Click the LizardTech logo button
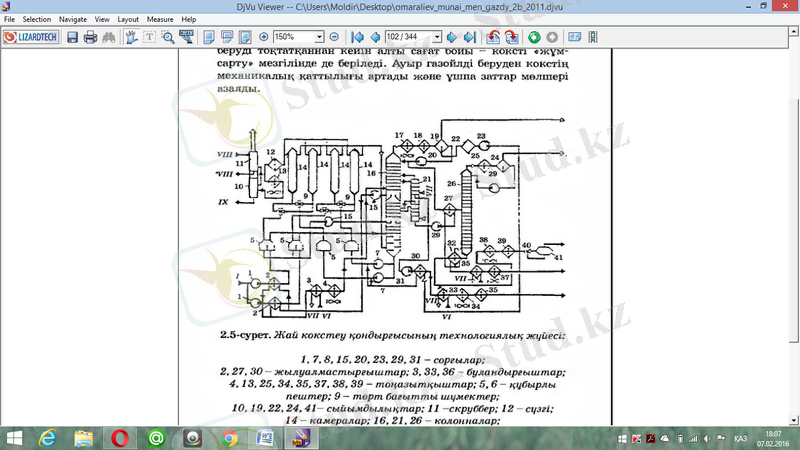Image resolution: width=800 pixels, height=450 pixels. click(31, 37)
